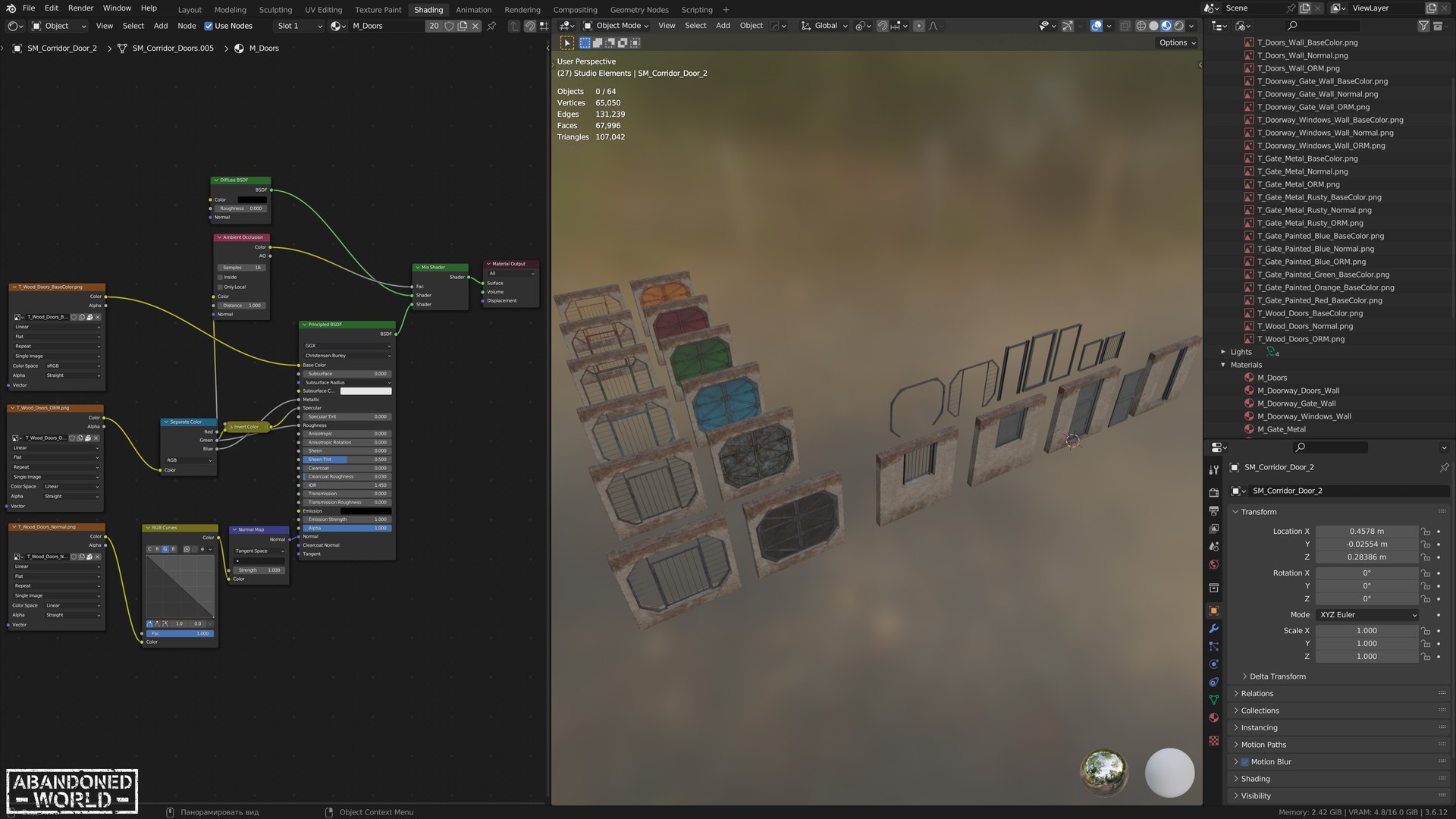Toggle viewport overlays display
1456x819 pixels.
[1096, 26]
